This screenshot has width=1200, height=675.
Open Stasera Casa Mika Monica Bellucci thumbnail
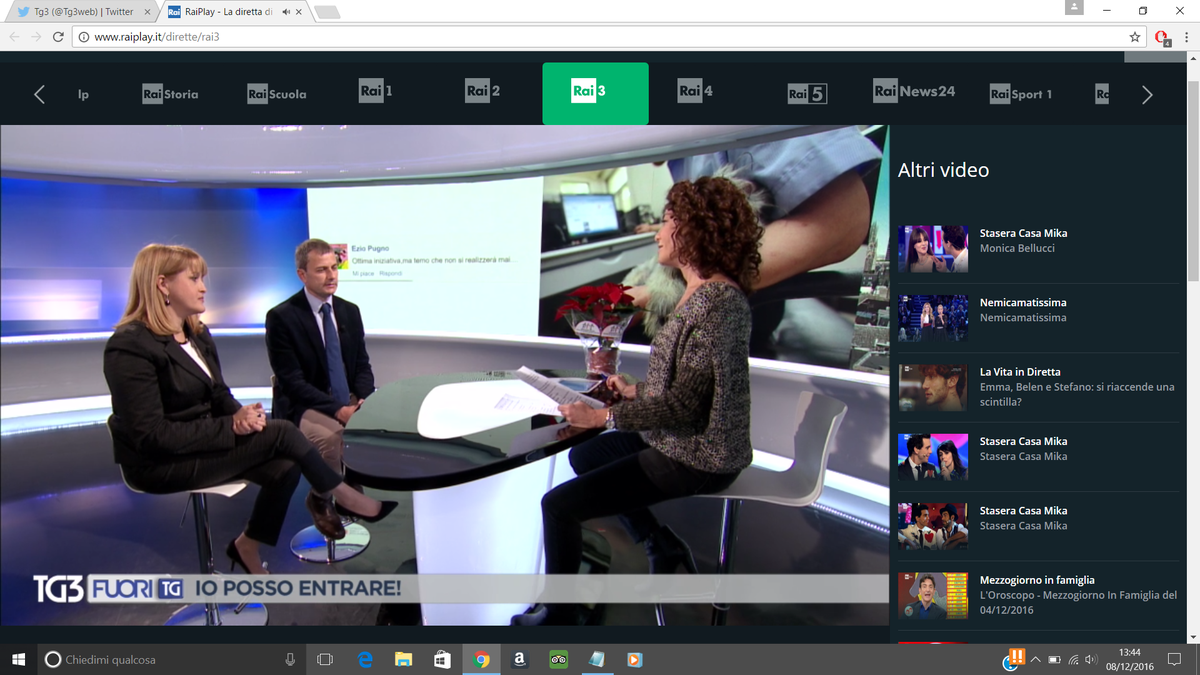[933, 249]
